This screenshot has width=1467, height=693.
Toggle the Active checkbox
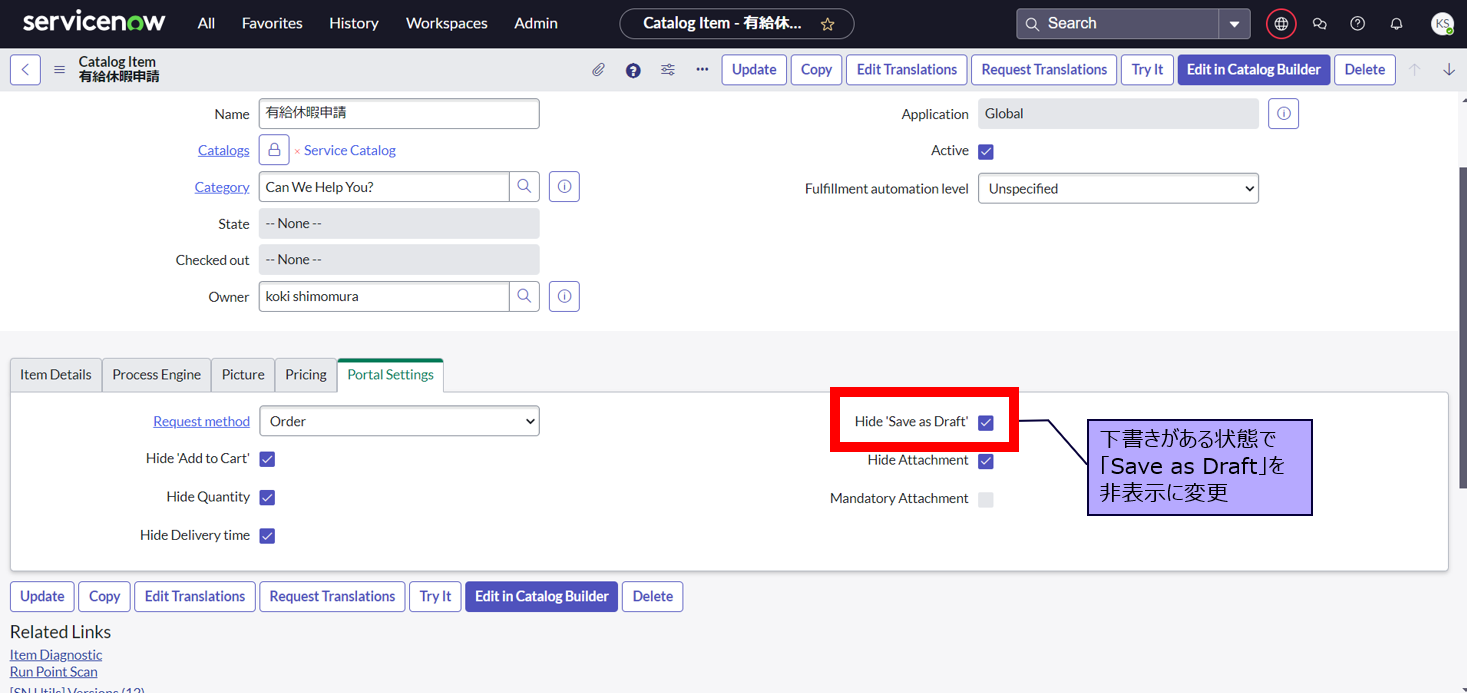pos(986,152)
